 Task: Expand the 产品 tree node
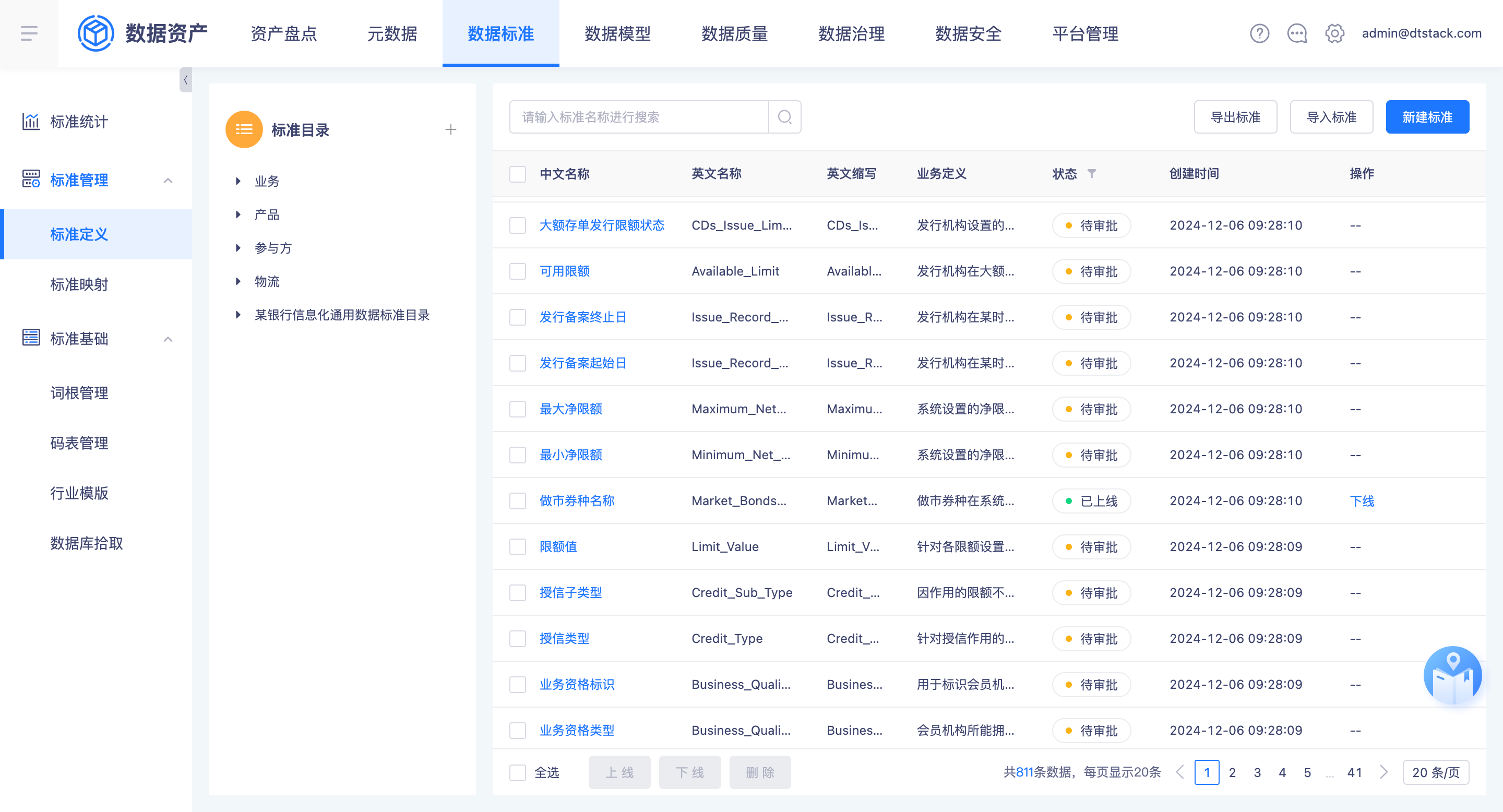(238, 214)
